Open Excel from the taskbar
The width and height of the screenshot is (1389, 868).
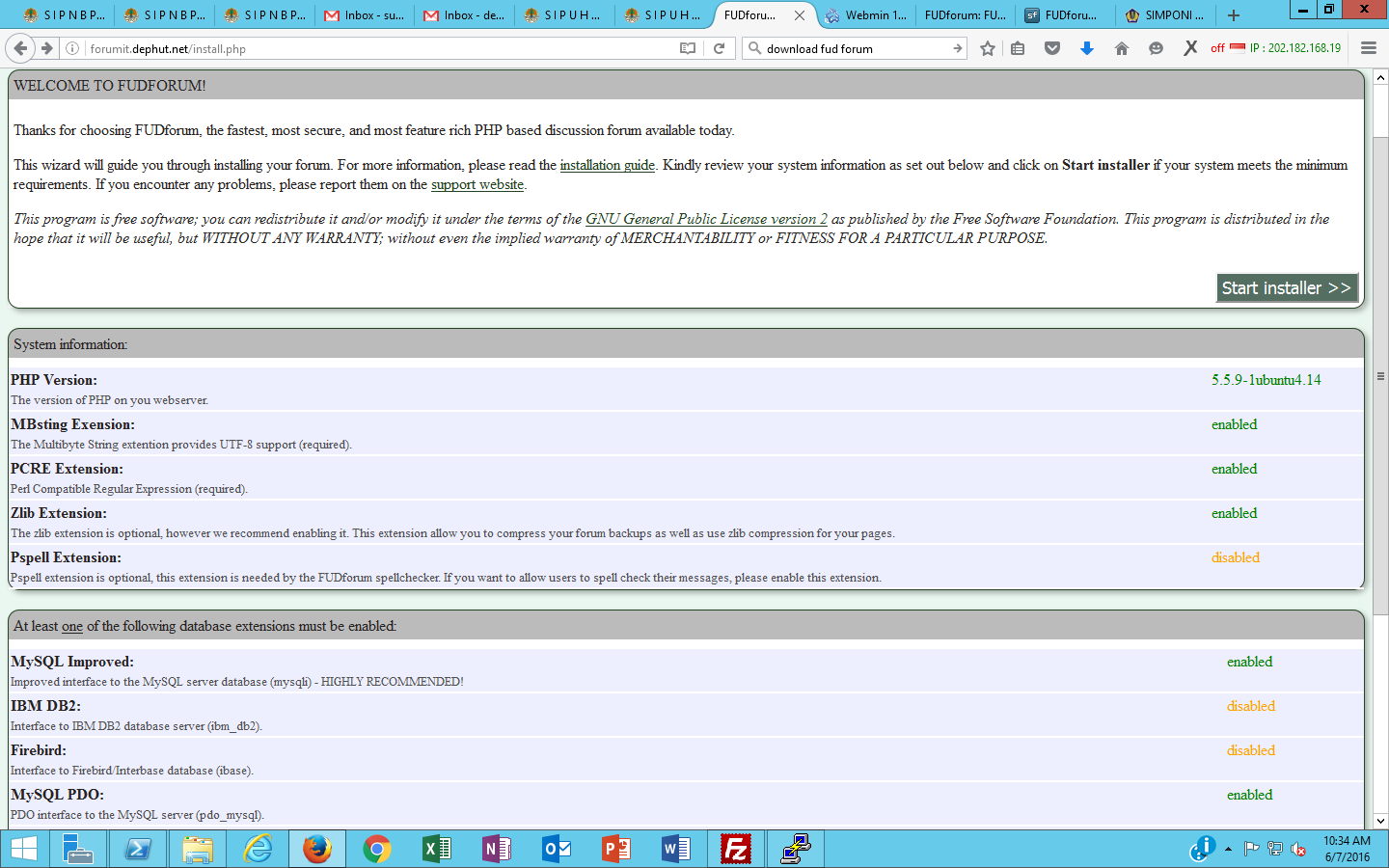pos(437,850)
